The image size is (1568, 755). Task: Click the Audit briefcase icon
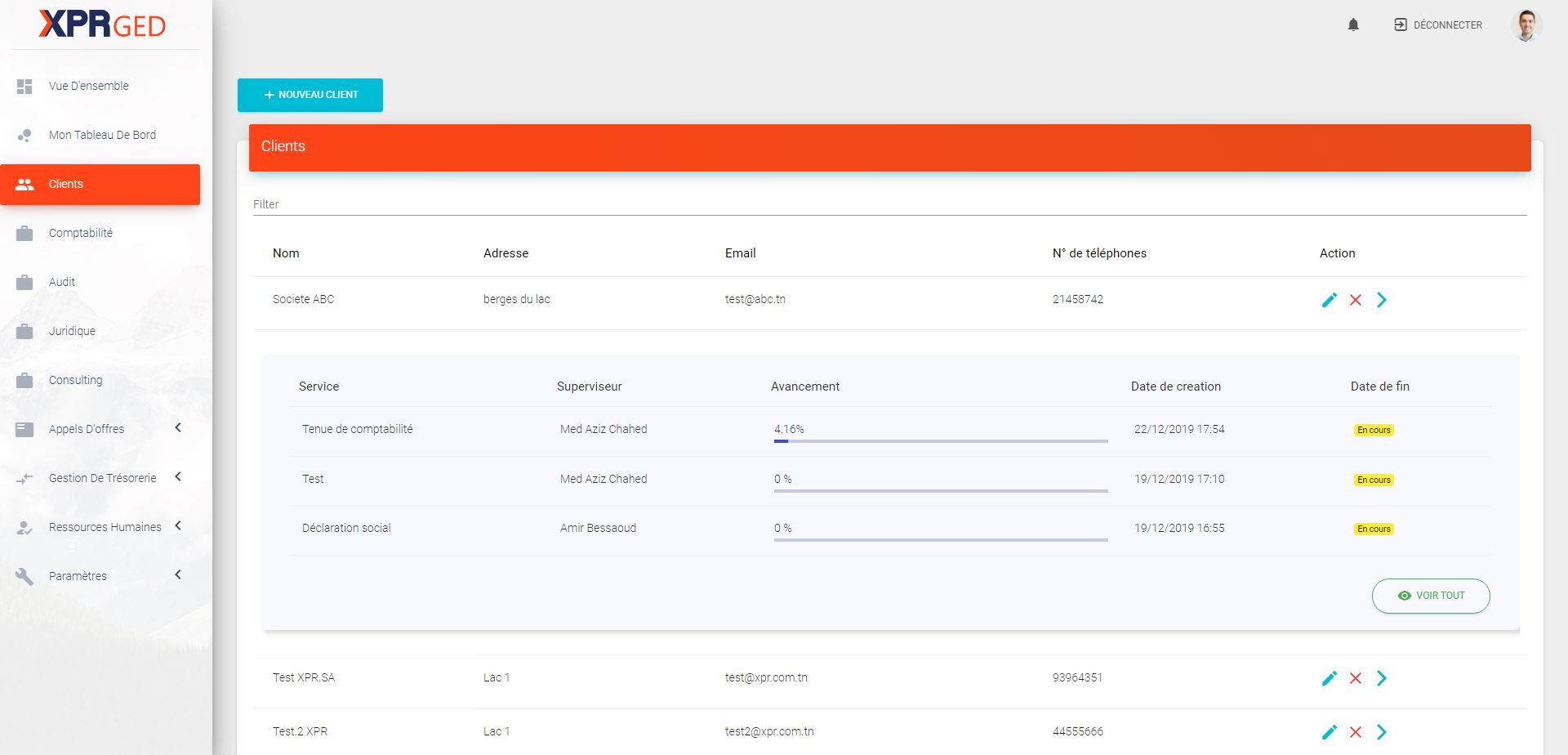click(x=24, y=282)
